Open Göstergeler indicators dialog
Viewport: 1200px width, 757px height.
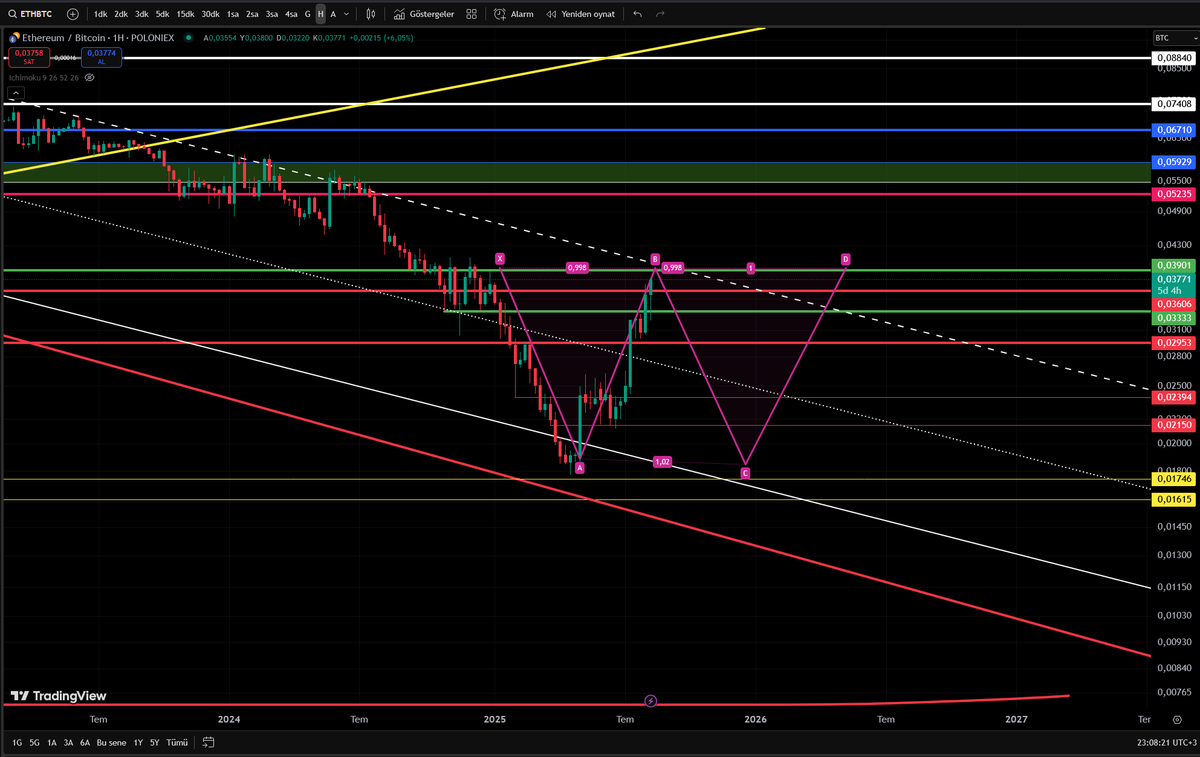[x=425, y=15]
